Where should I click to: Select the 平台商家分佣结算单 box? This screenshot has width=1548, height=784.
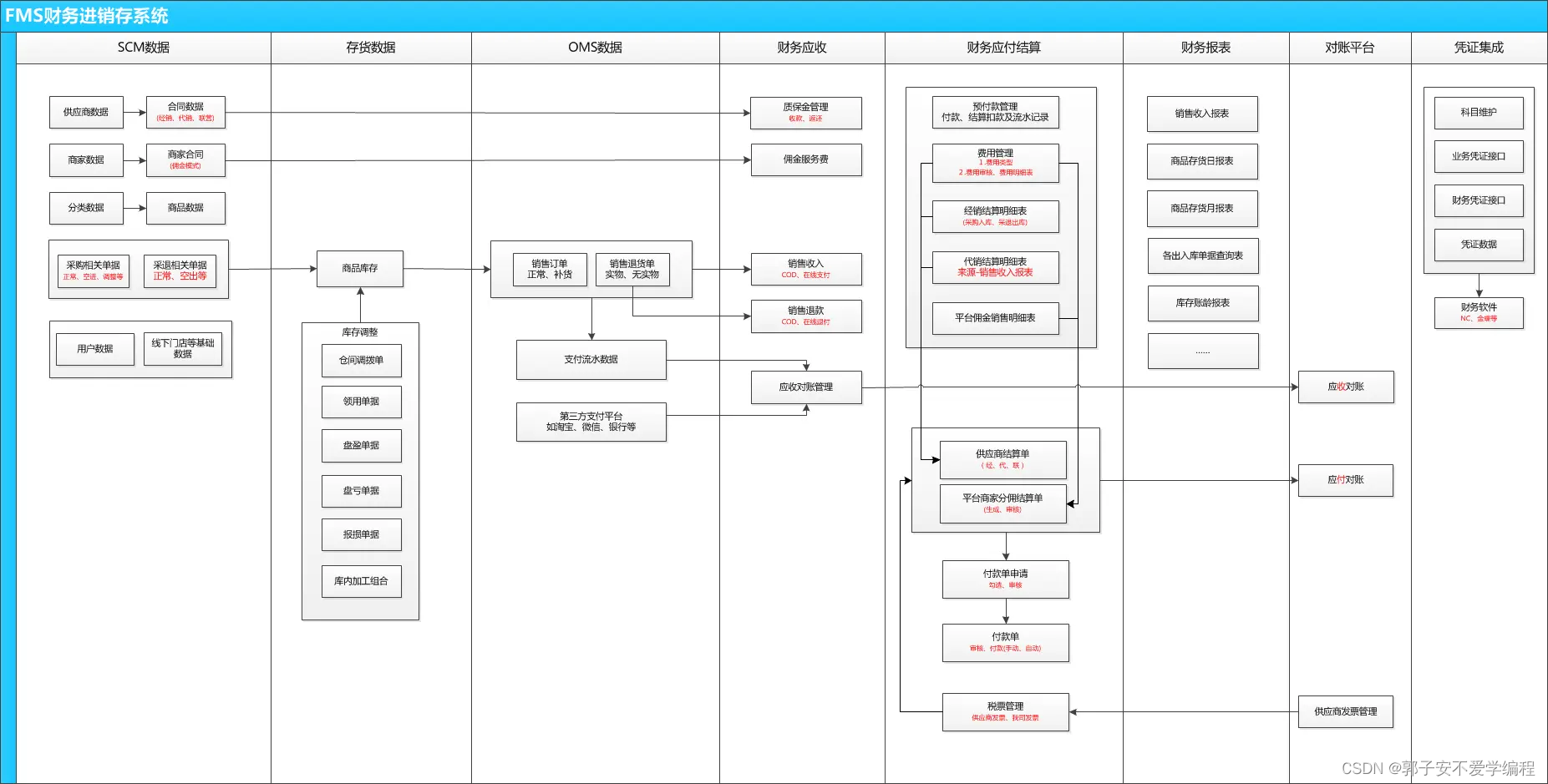click(x=1003, y=503)
